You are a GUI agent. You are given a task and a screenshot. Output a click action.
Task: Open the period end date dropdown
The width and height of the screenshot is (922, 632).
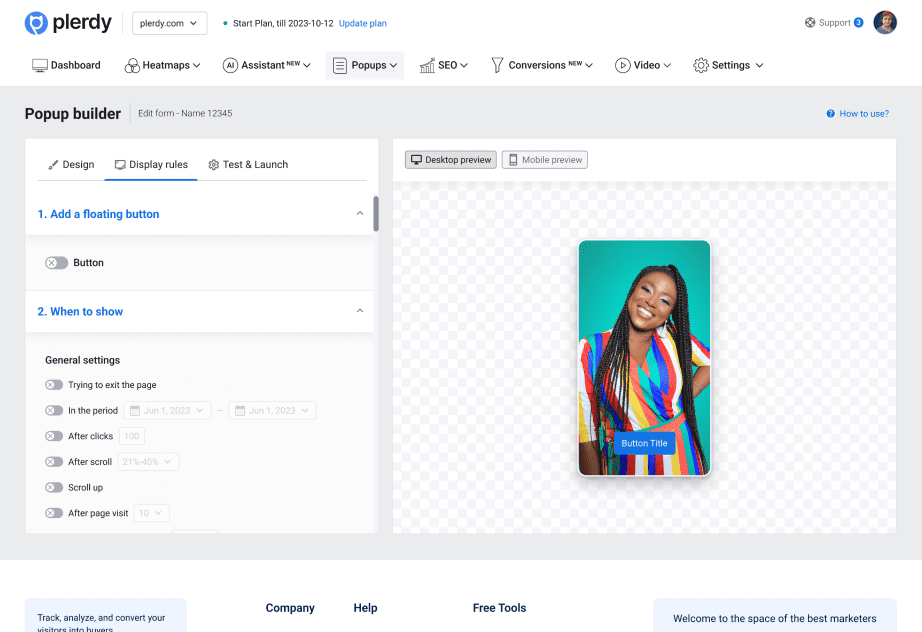(x=272, y=410)
